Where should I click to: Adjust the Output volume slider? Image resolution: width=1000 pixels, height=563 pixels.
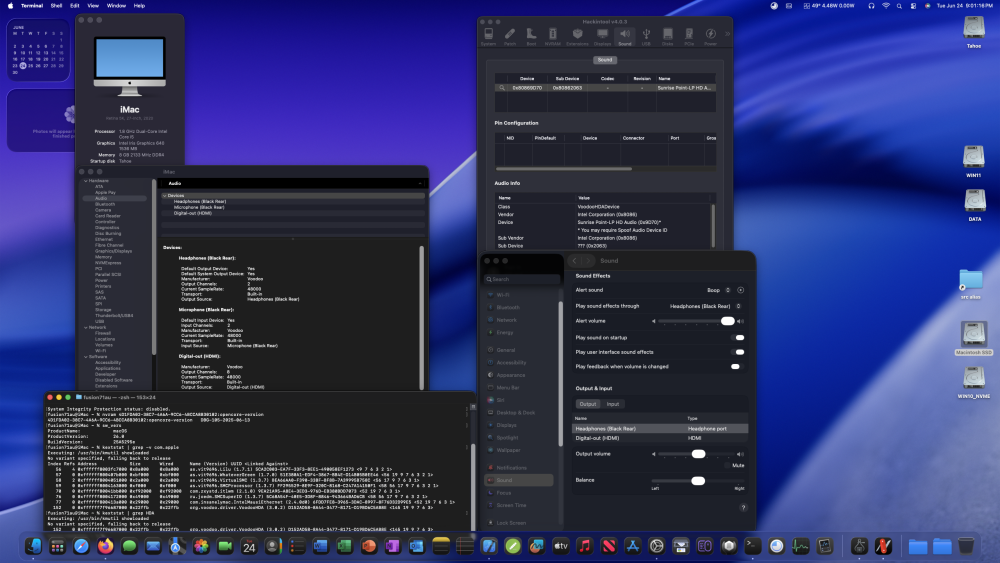click(x=698, y=454)
